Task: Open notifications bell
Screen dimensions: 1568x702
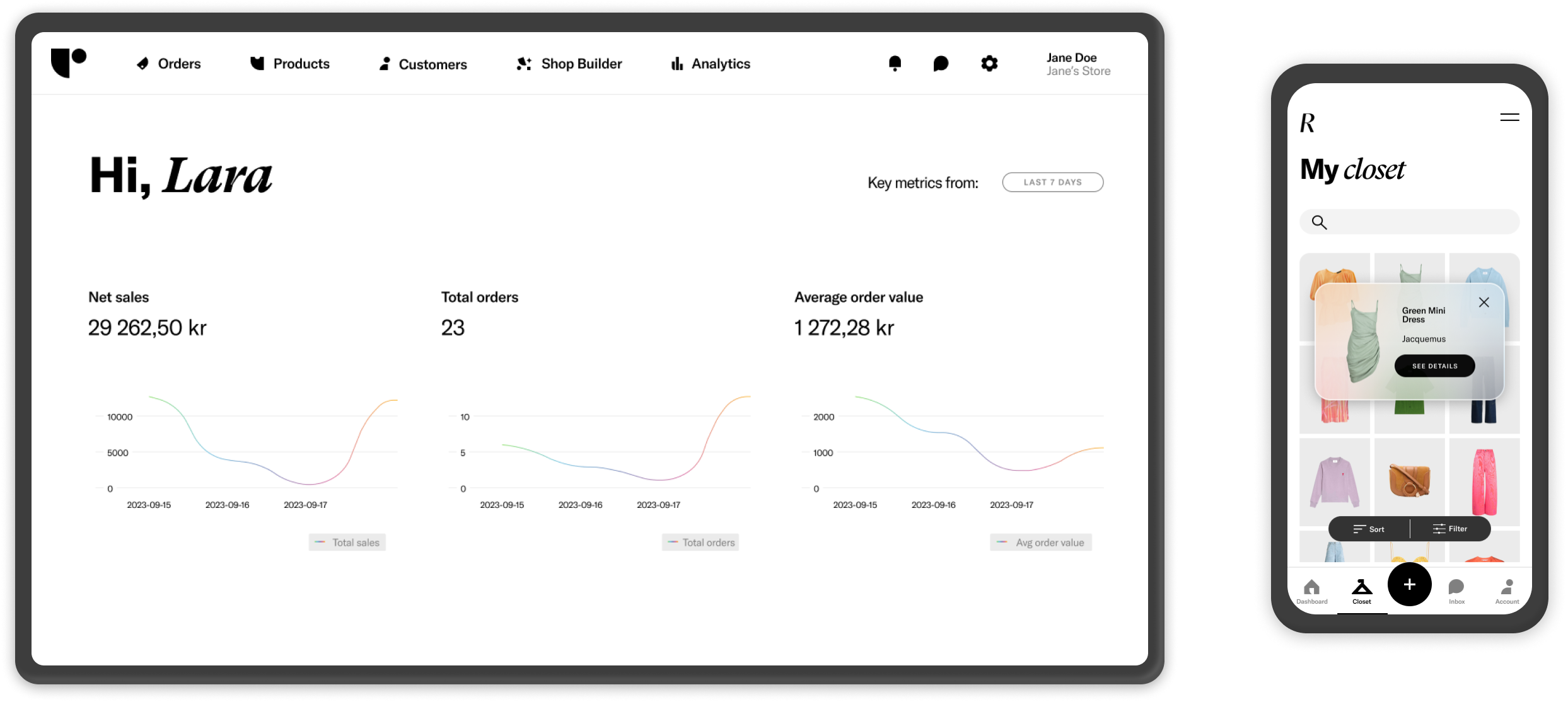Action: pos(895,64)
